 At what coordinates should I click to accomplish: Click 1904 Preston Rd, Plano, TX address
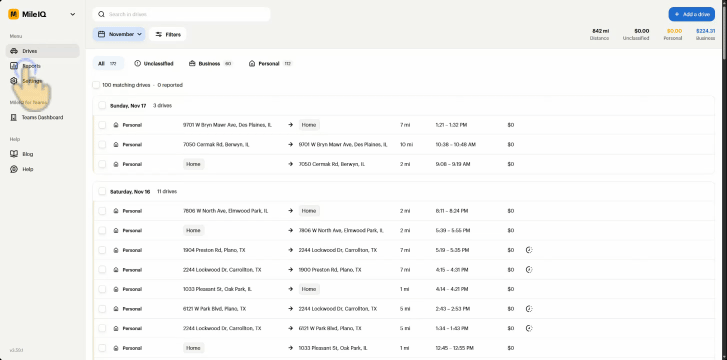pos(214,250)
